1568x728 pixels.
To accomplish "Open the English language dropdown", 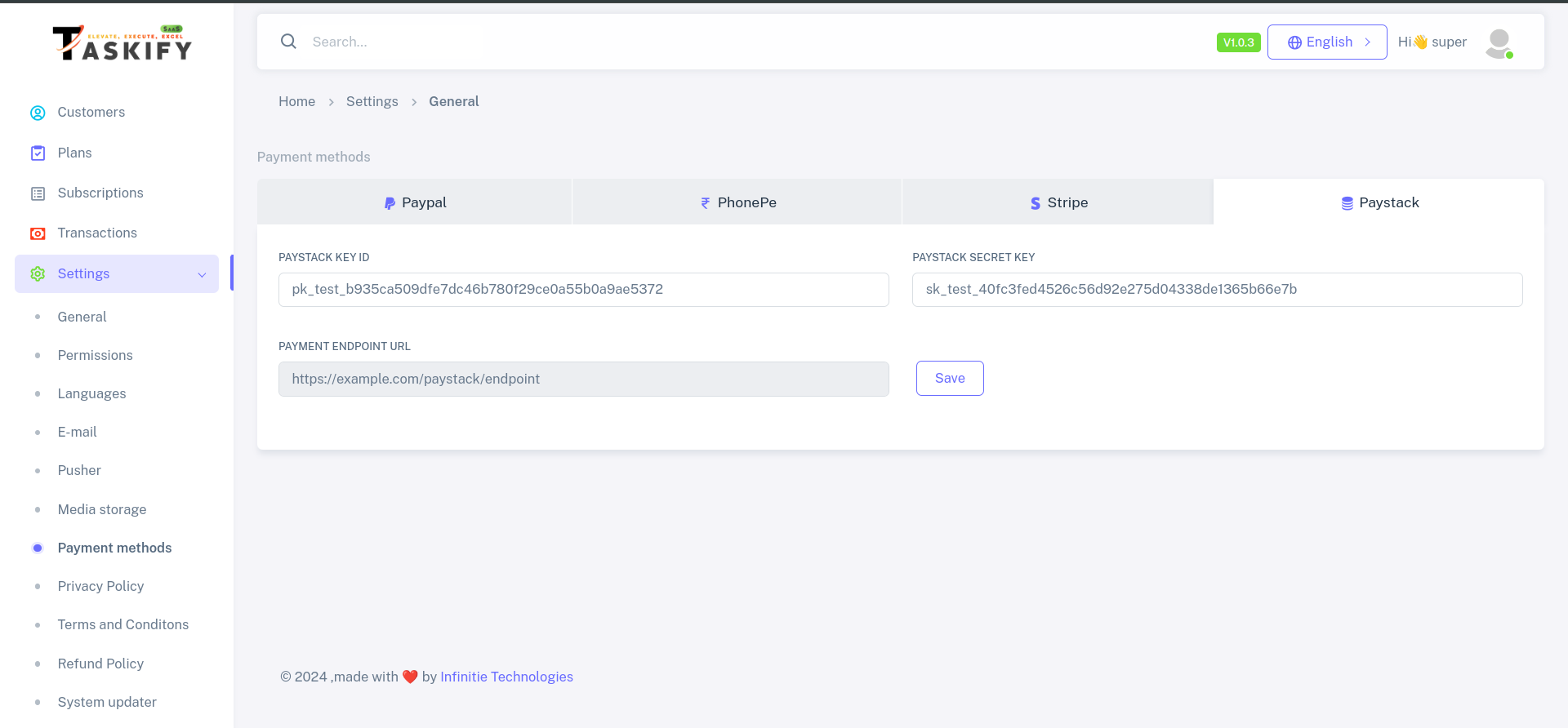I will [x=1326, y=42].
